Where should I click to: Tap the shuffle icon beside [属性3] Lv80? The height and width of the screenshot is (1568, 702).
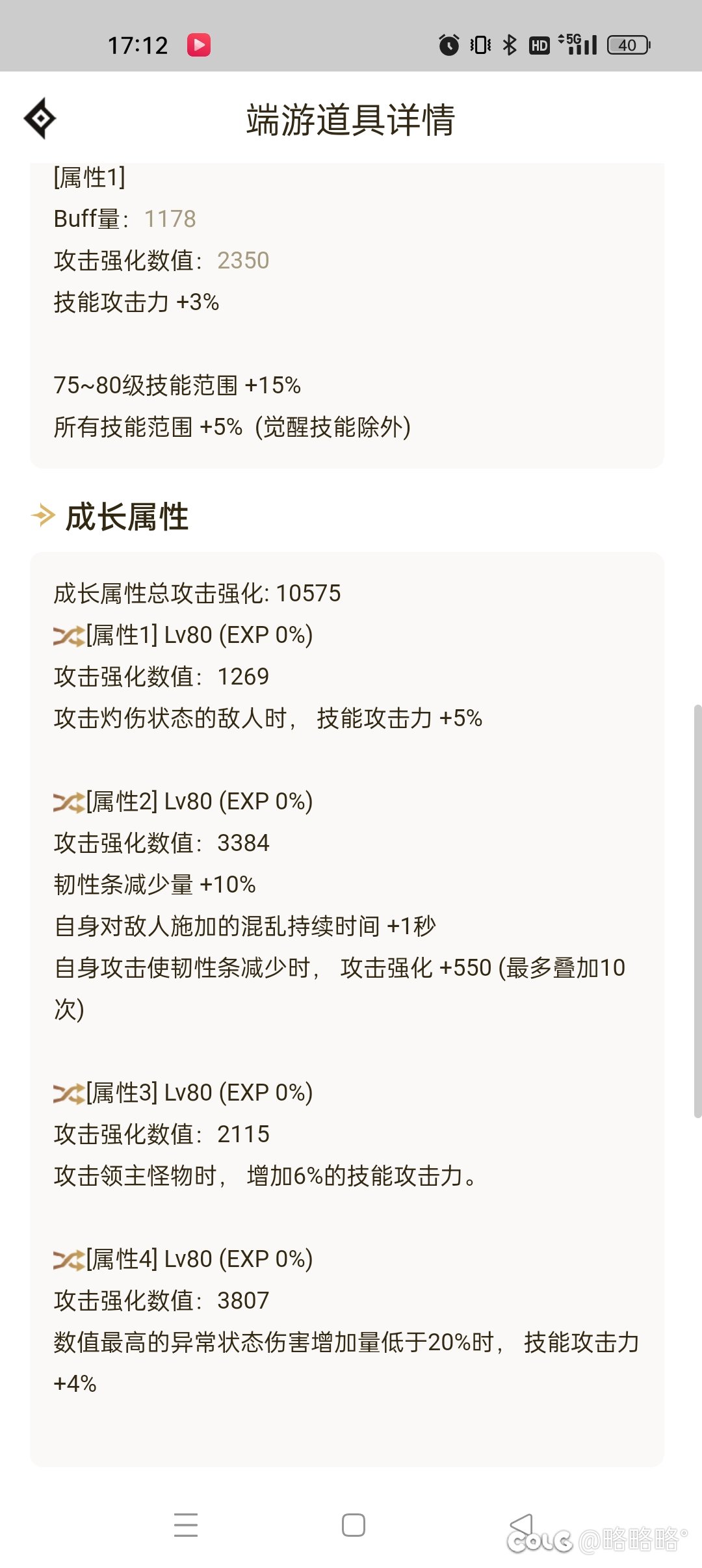coord(68,1092)
